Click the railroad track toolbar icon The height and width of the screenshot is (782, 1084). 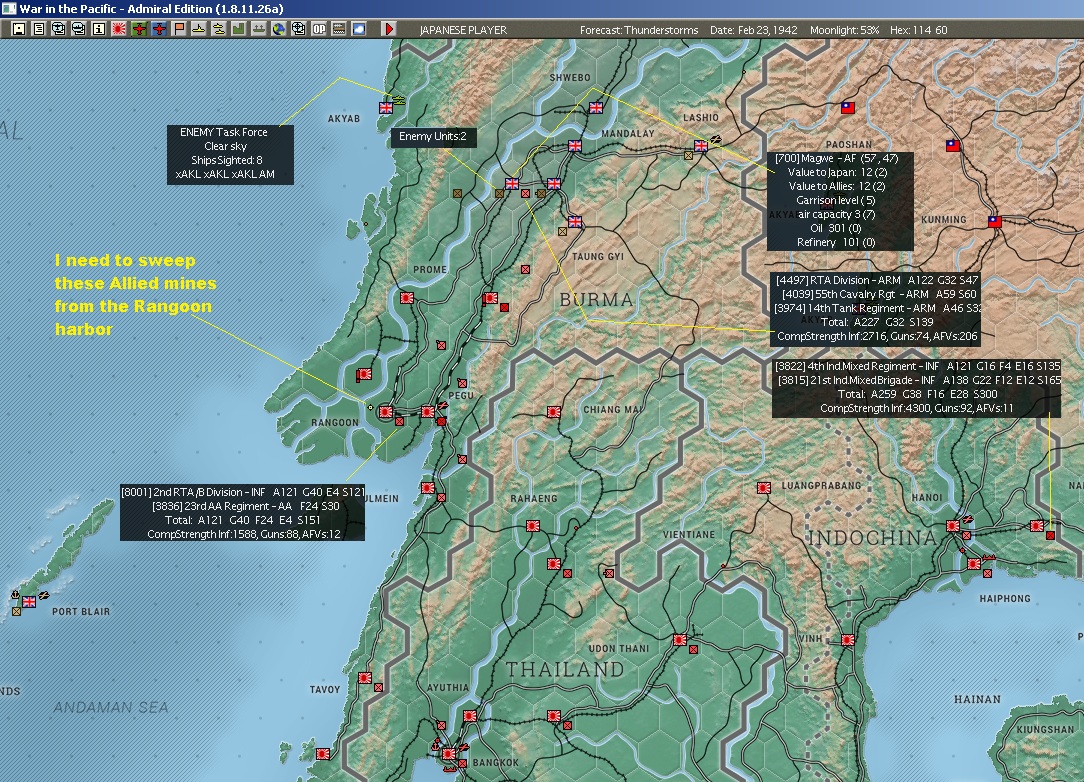coord(339,29)
